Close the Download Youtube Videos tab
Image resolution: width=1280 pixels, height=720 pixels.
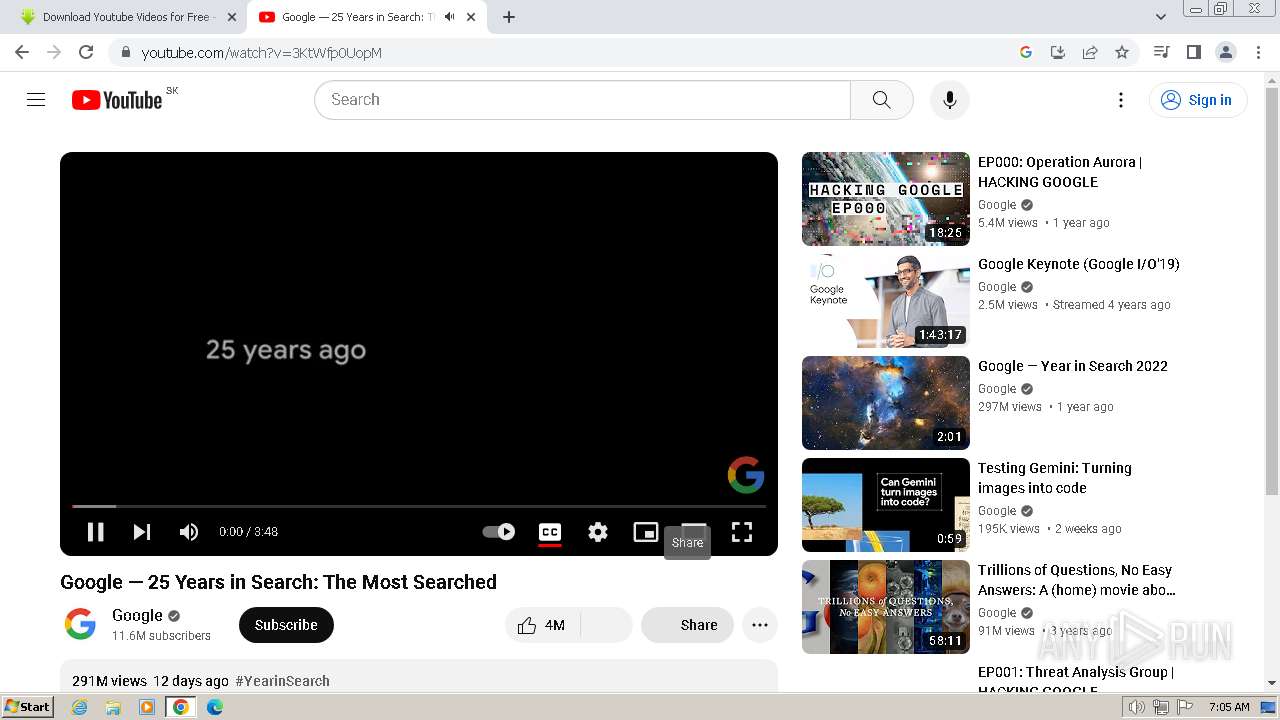point(232,17)
